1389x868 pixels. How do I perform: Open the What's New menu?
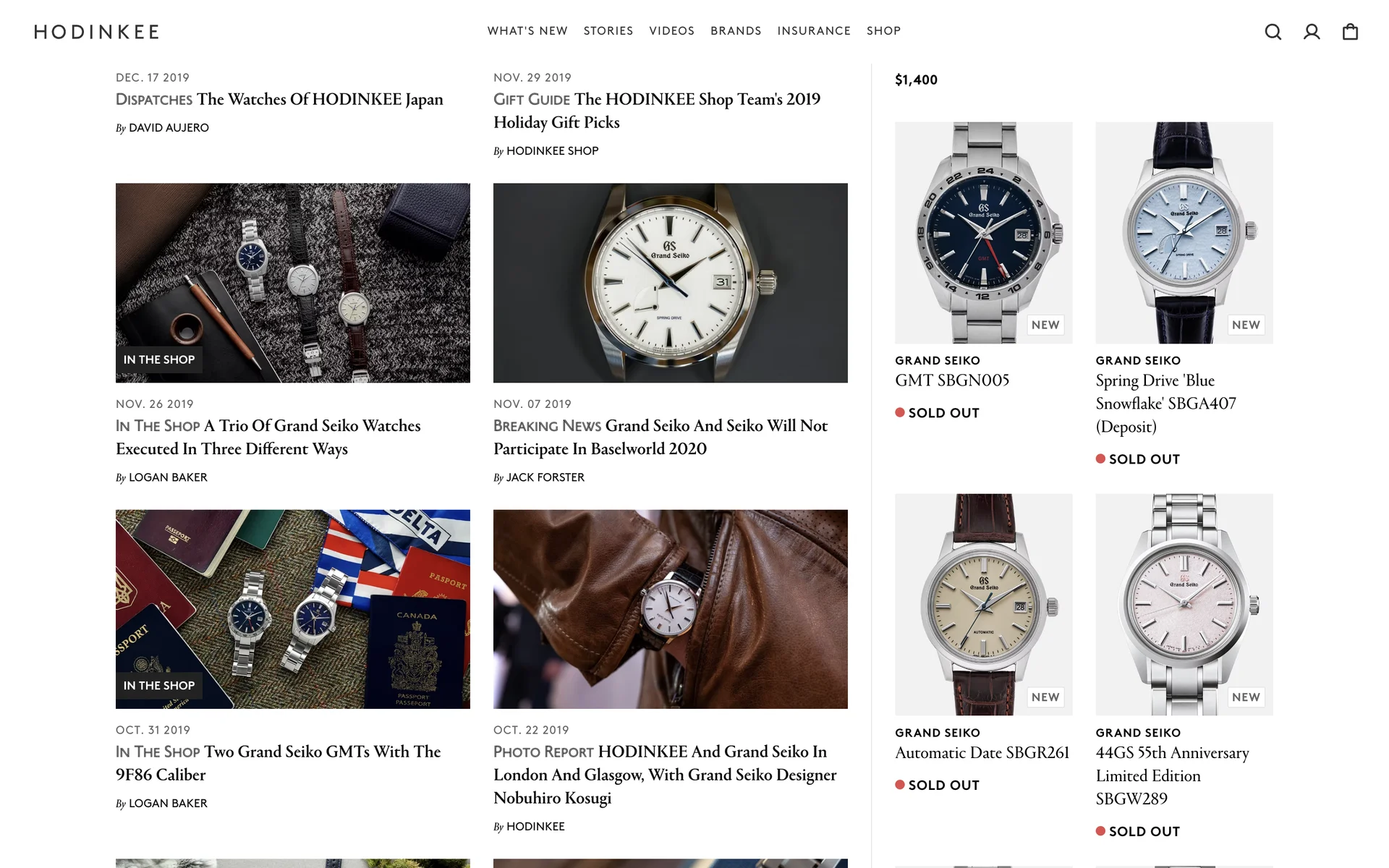[x=527, y=31]
